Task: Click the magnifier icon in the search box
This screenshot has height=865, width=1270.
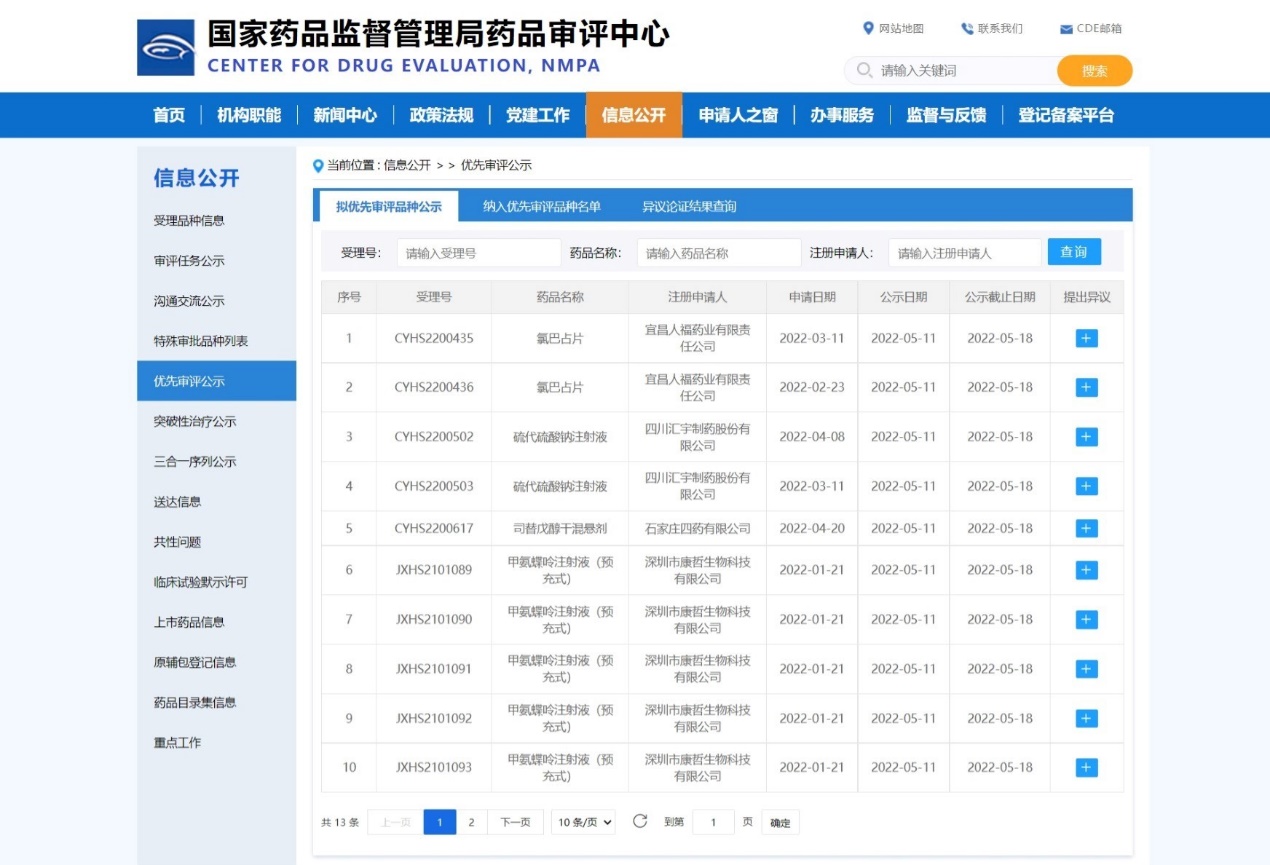Action: click(x=864, y=71)
